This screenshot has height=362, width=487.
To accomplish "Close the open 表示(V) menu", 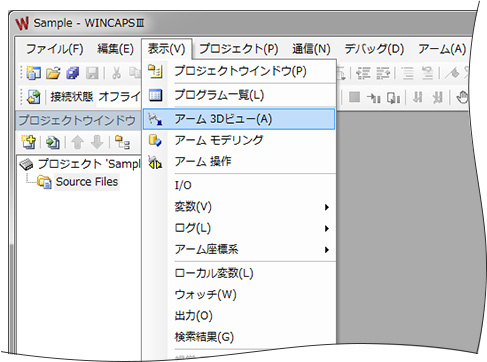I will pos(166,49).
